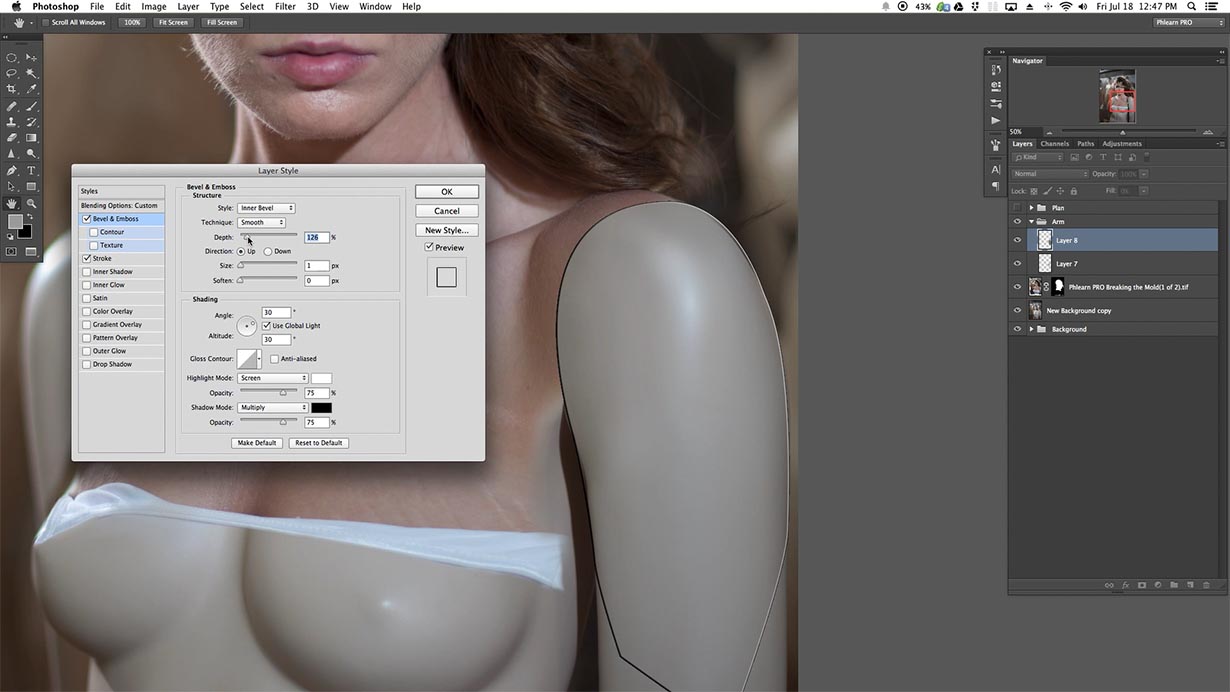Open the Paragraph panel icon

click(995, 186)
